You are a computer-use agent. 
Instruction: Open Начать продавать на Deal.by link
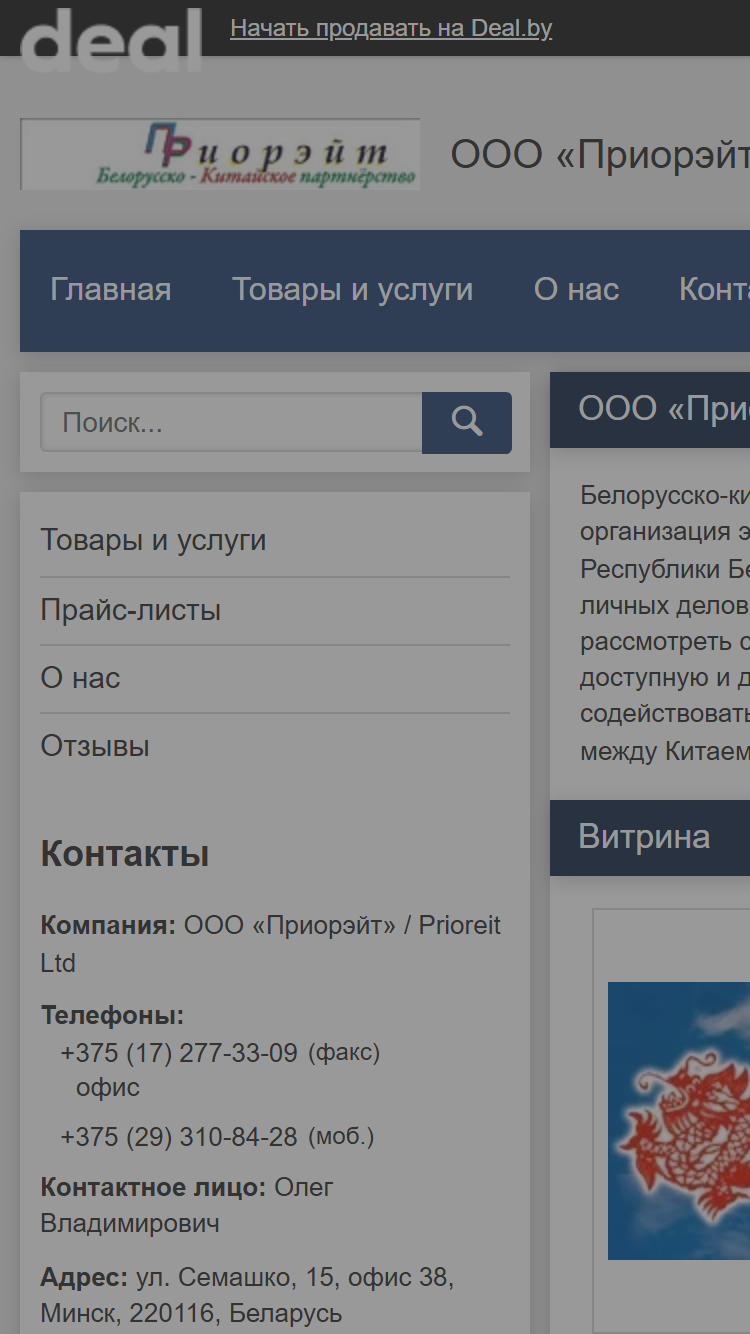pyautogui.click(x=391, y=28)
